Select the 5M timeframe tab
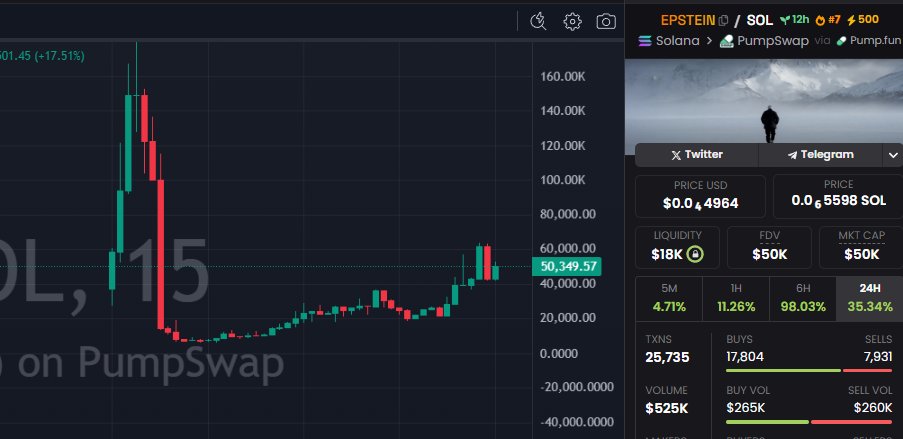 669,299
